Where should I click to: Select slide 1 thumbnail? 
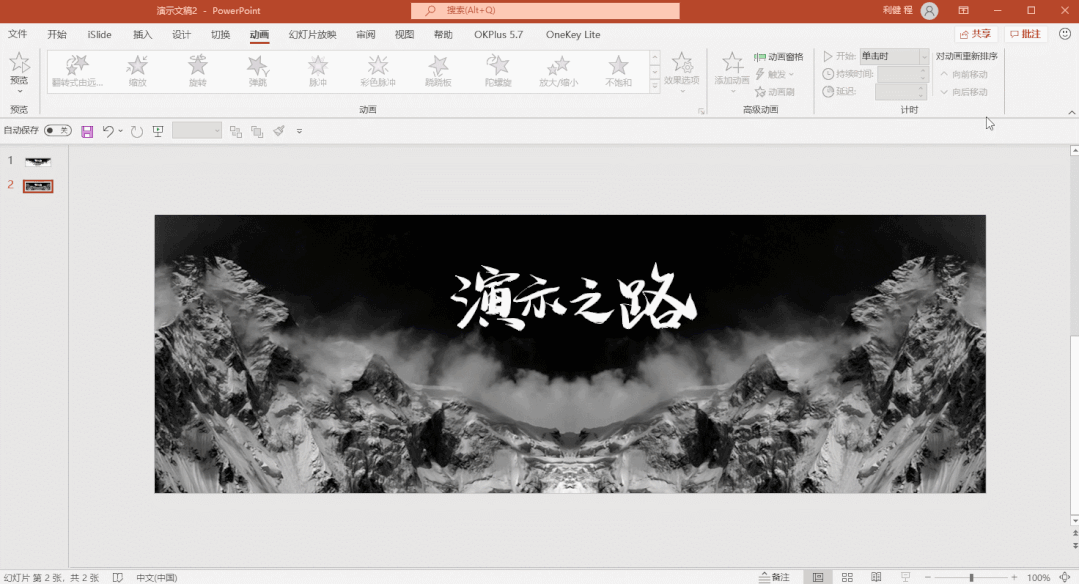pos(38,162)
